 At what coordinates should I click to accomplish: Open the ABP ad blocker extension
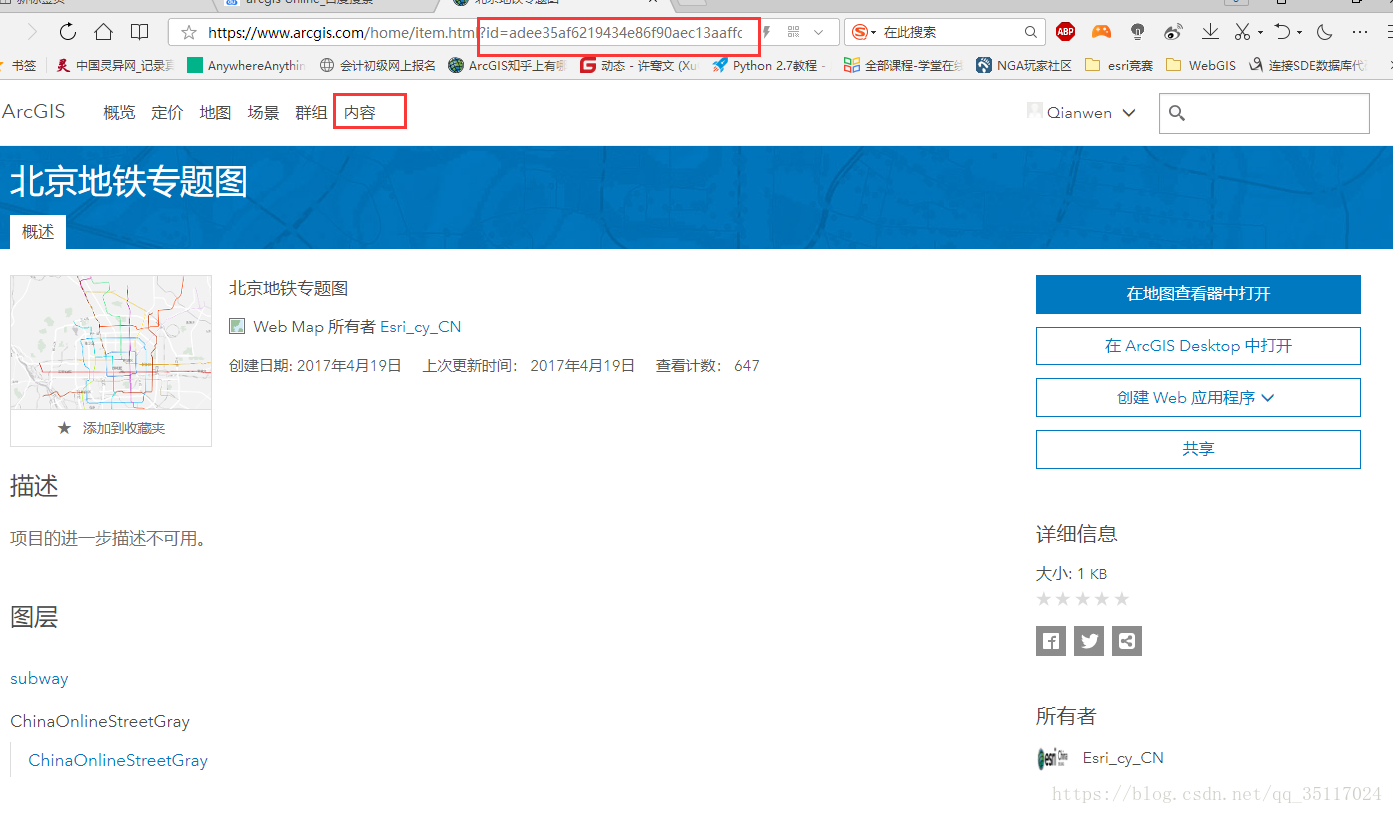pos(1065,32)
